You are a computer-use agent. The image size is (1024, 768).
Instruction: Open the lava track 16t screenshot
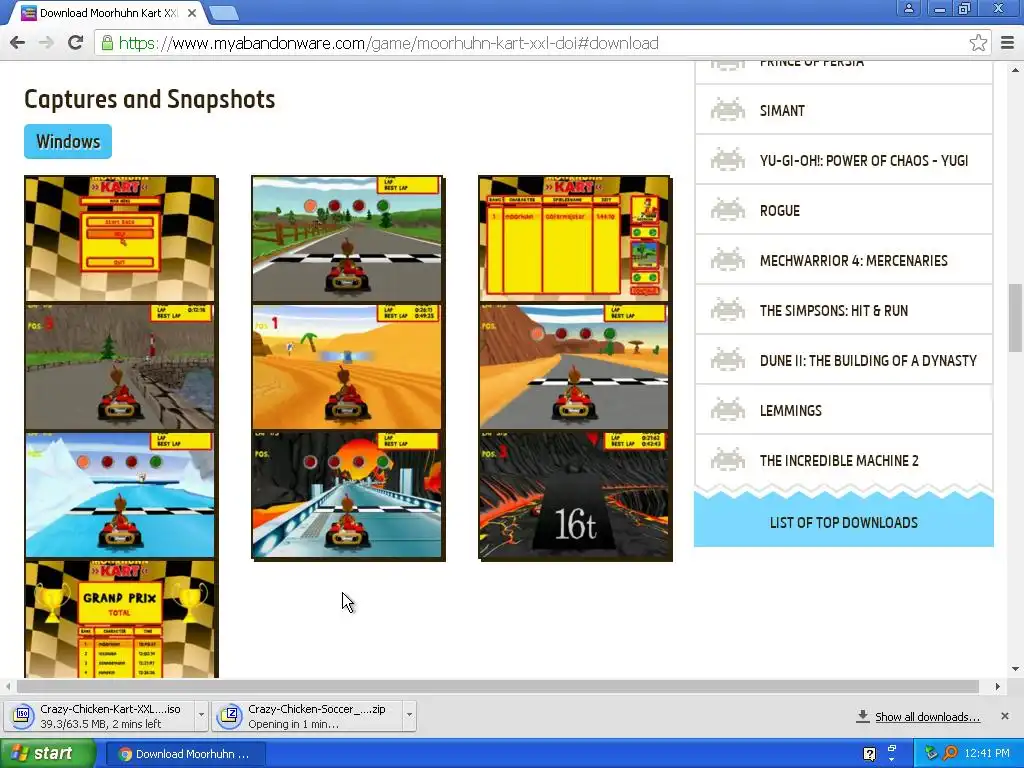574,495
